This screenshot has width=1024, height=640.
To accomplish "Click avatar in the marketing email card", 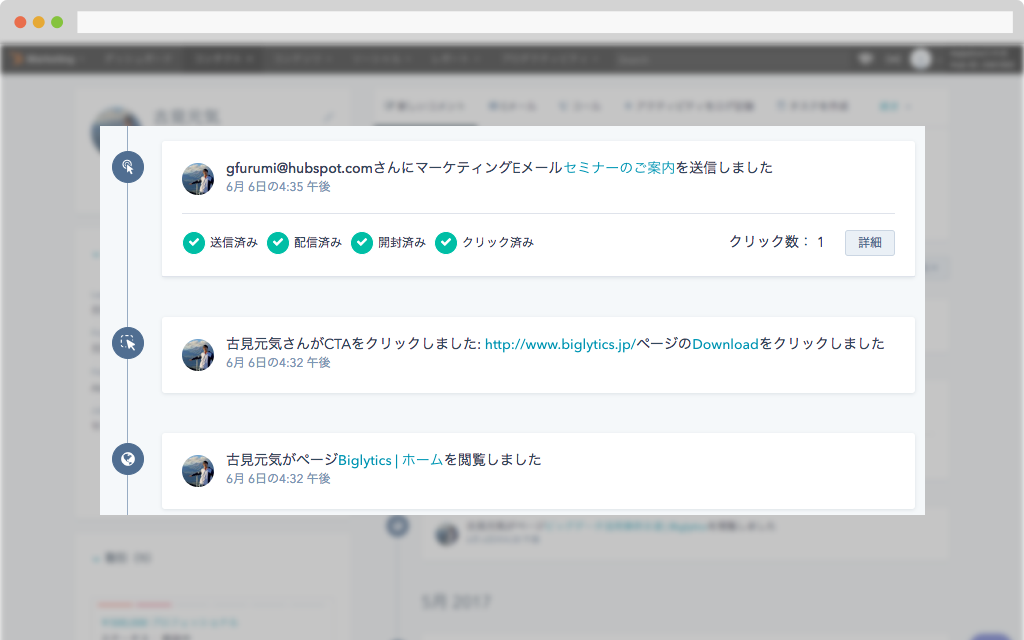I will pyautogui.click(x=198, y=179).
